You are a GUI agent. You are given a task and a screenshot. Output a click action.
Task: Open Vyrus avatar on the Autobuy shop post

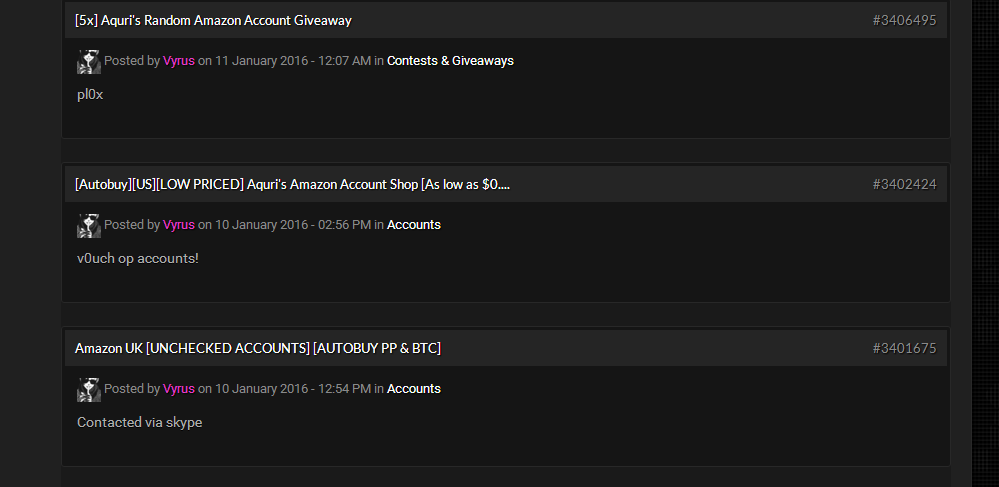coord(89,226)
